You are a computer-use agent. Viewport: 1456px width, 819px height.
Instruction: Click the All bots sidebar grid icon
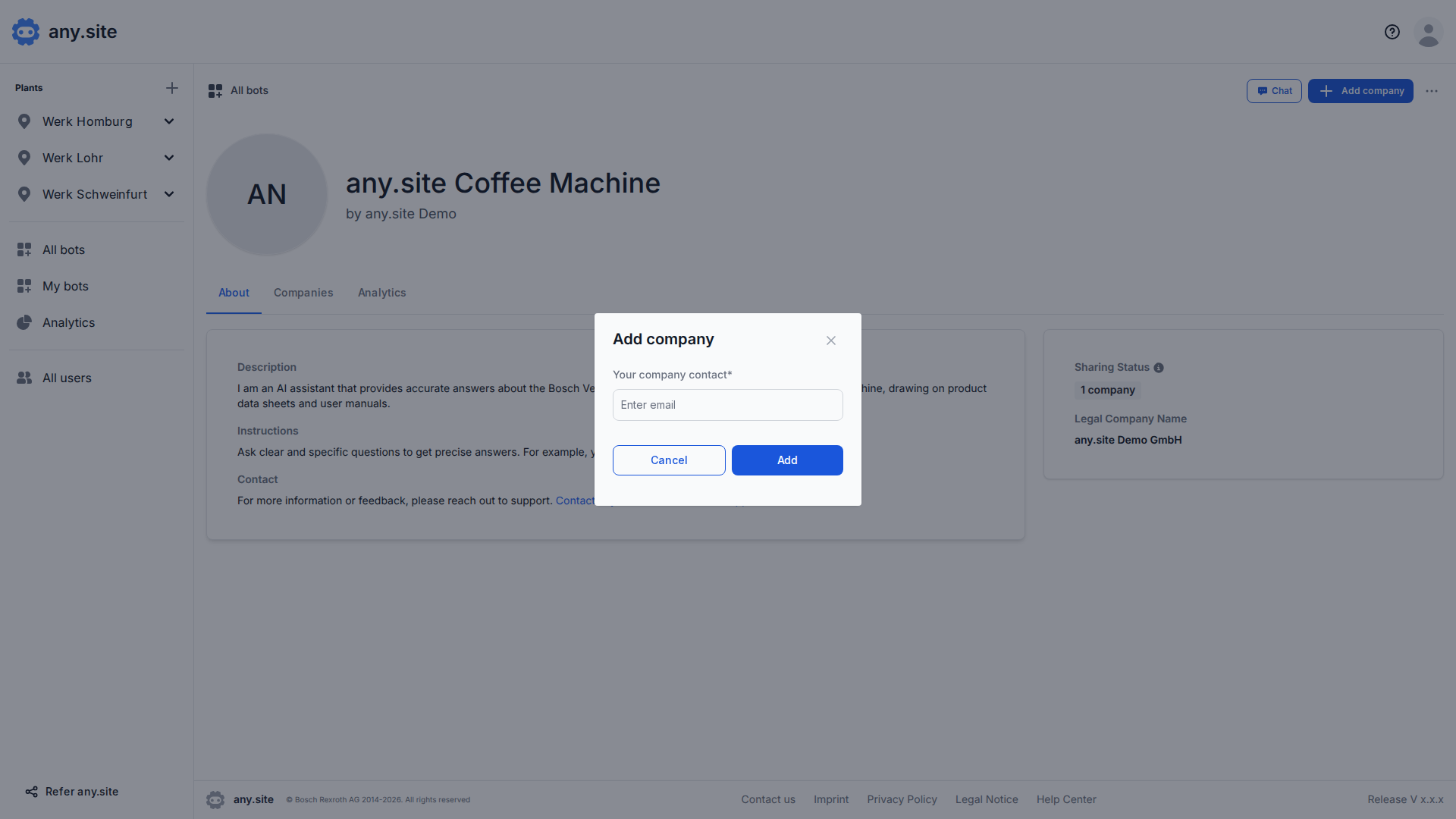point(24,249)
